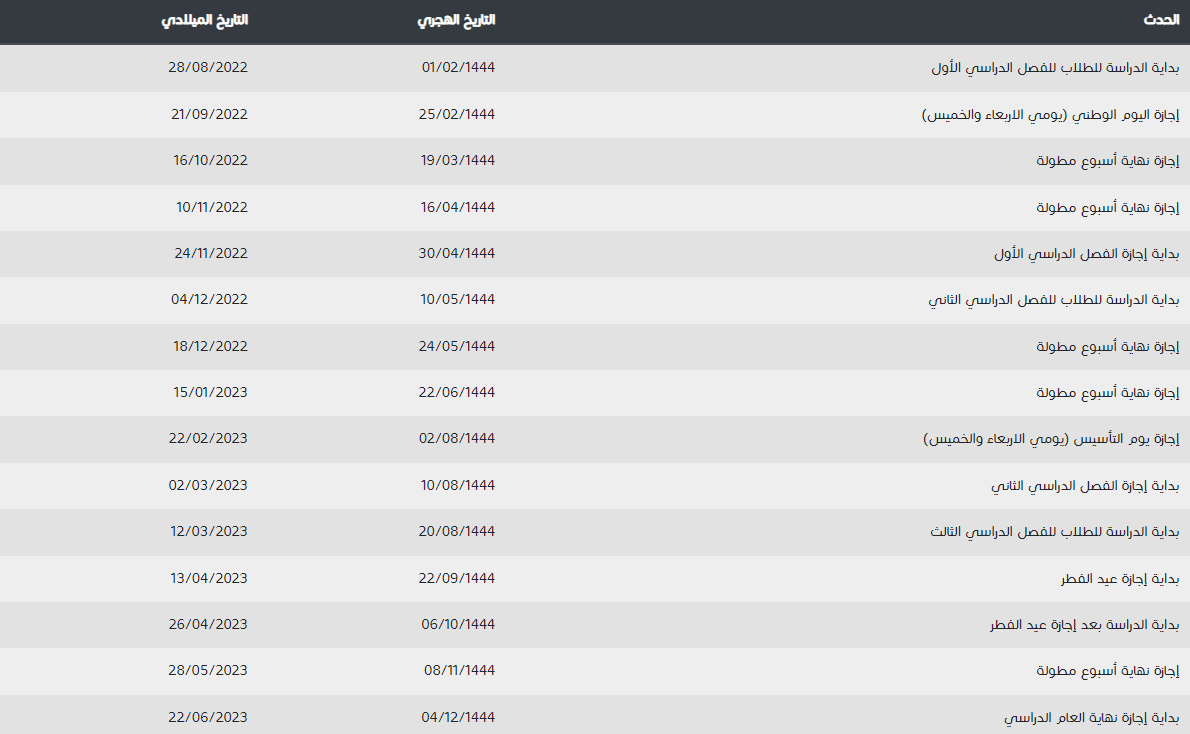Click بداية الدراسة للطلاب للفصل الدراسي الثاني
Viewport: 1190px width, 734px height.
click(1054, 300)
